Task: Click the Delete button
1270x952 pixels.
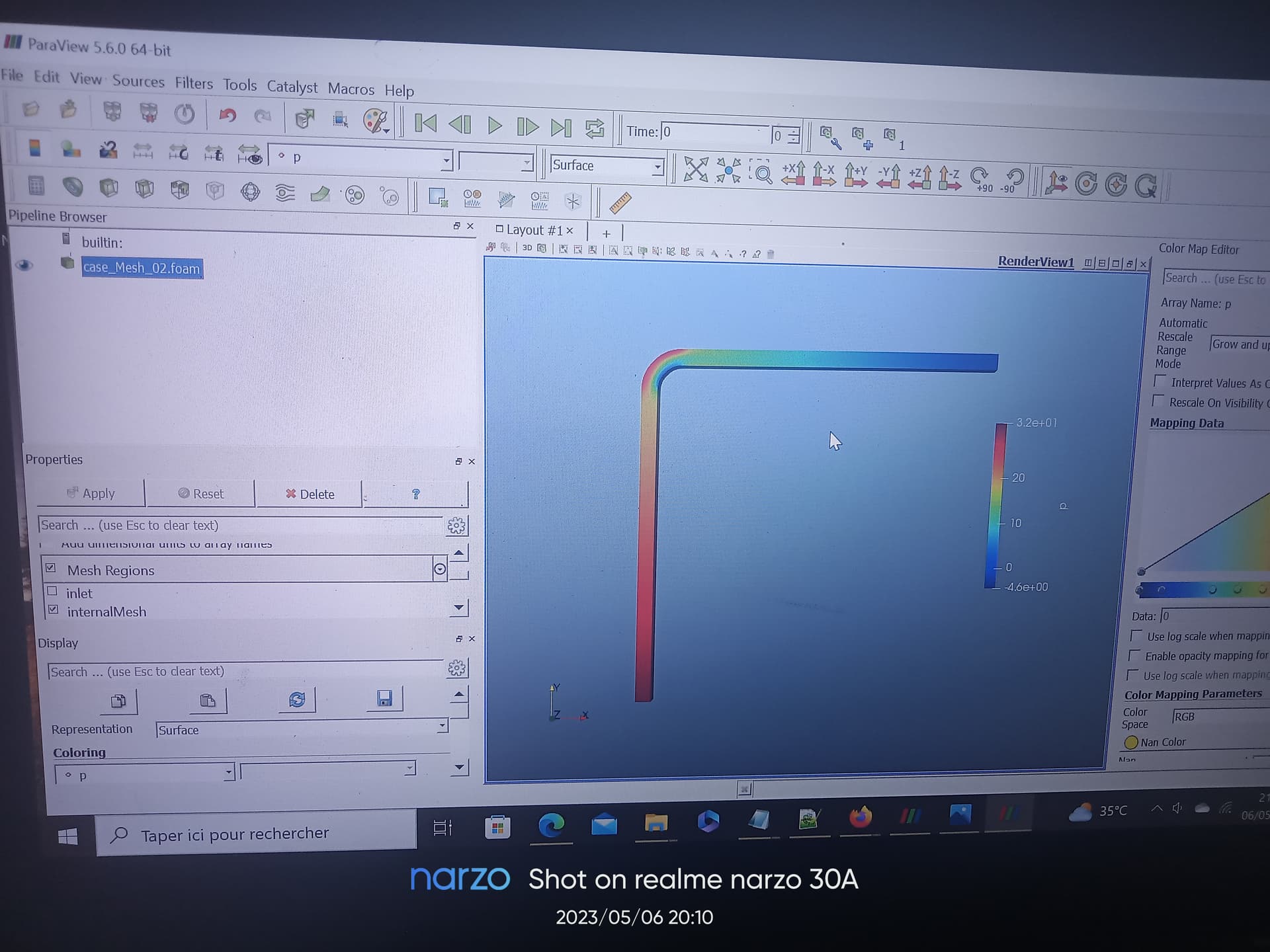Action: click(310, 495)
